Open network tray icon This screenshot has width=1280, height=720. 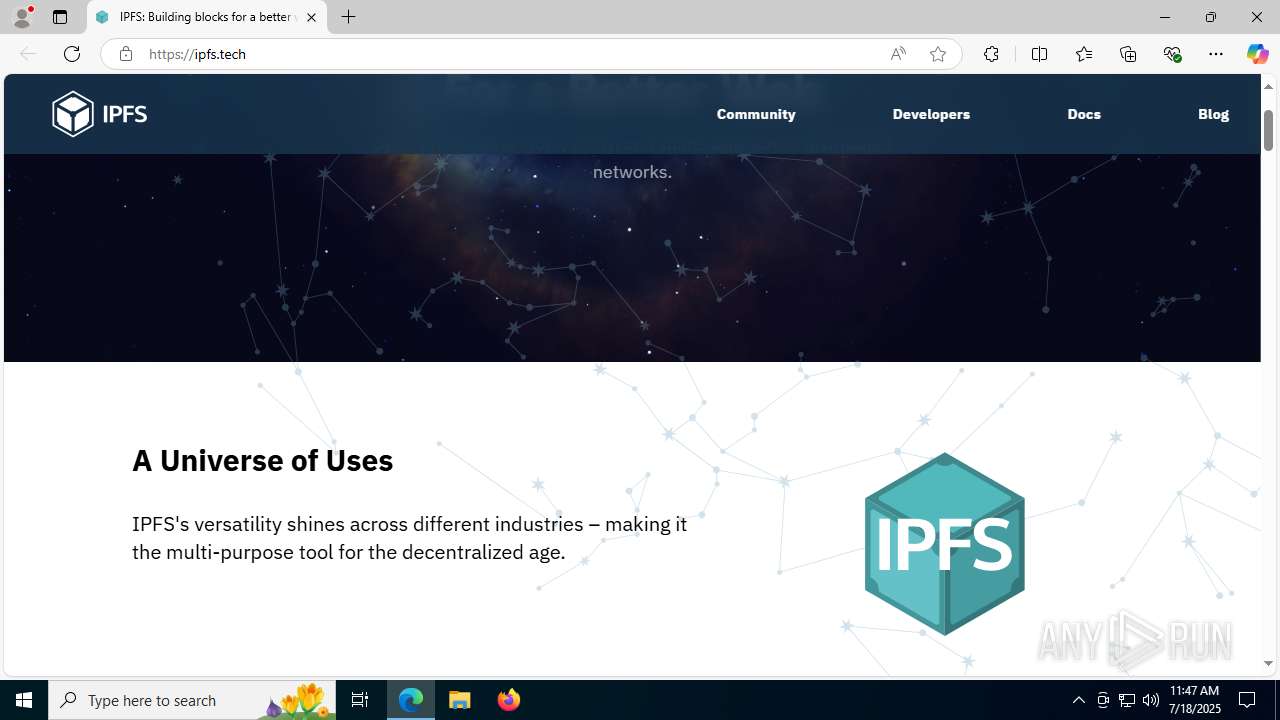(1127, 700)
